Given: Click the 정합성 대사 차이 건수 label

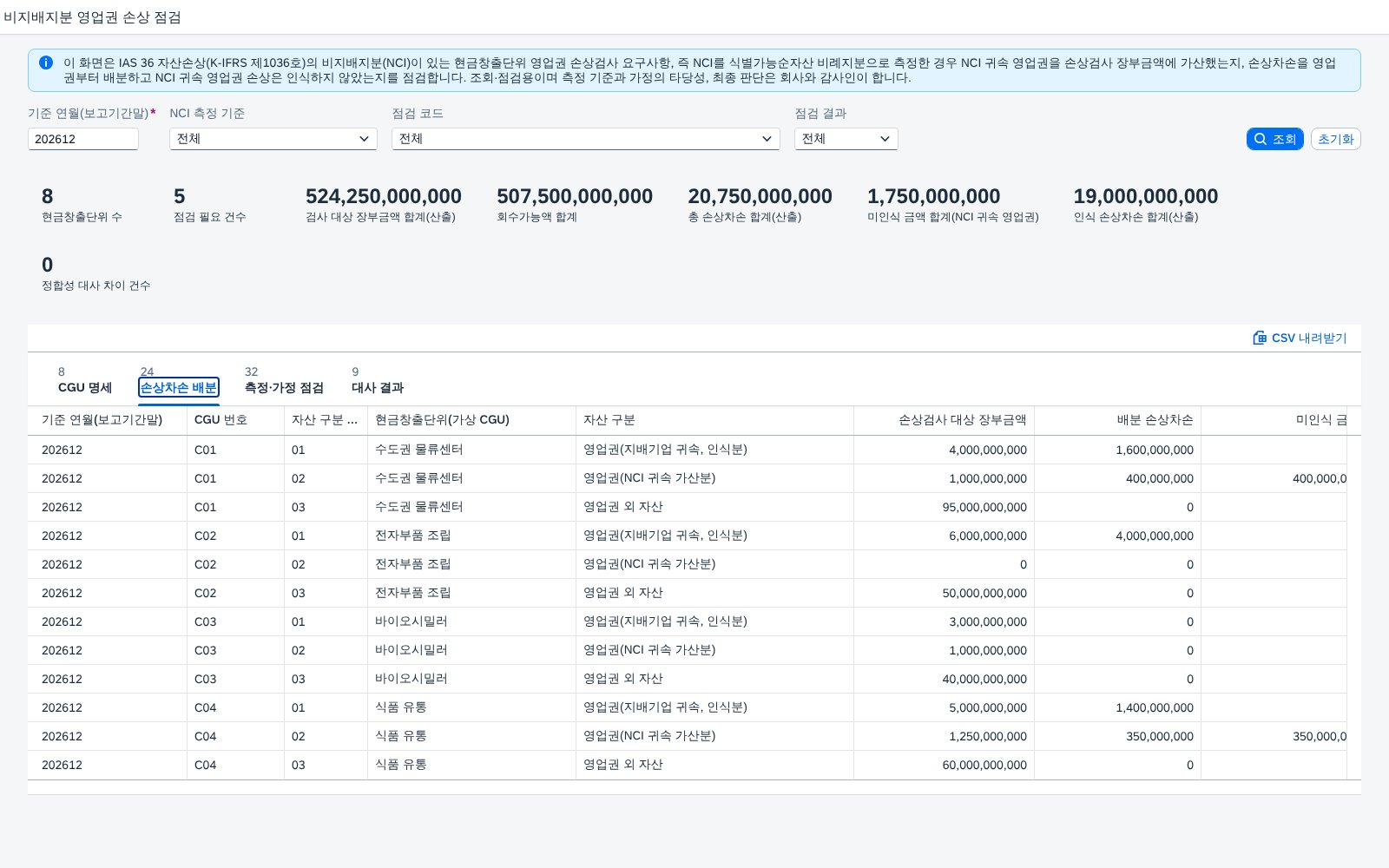Looking at the screenshot, I should pos(96,286).
